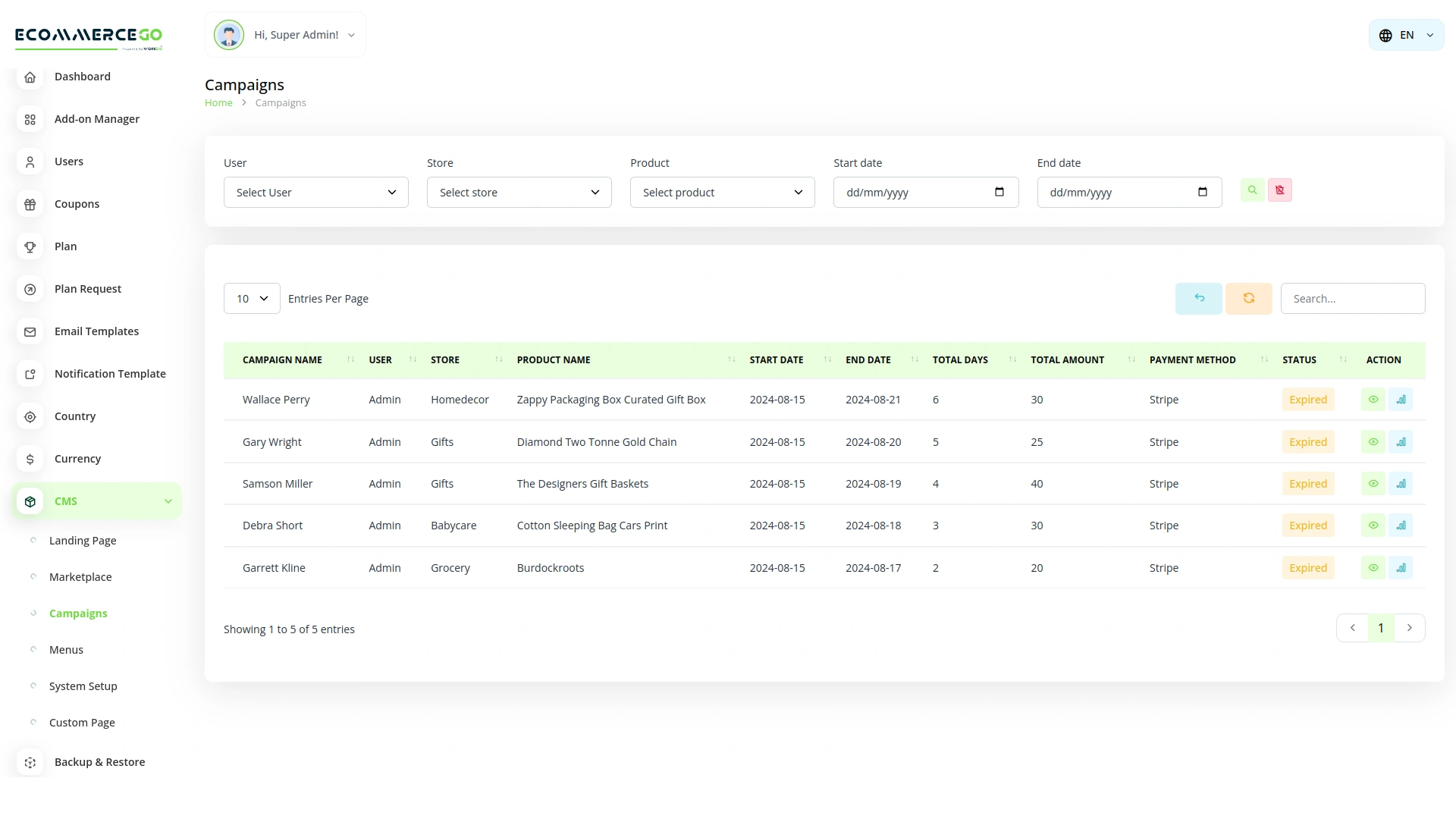
Task: Select the Coupons sidebar icon
Action: [x=30, y=204]
